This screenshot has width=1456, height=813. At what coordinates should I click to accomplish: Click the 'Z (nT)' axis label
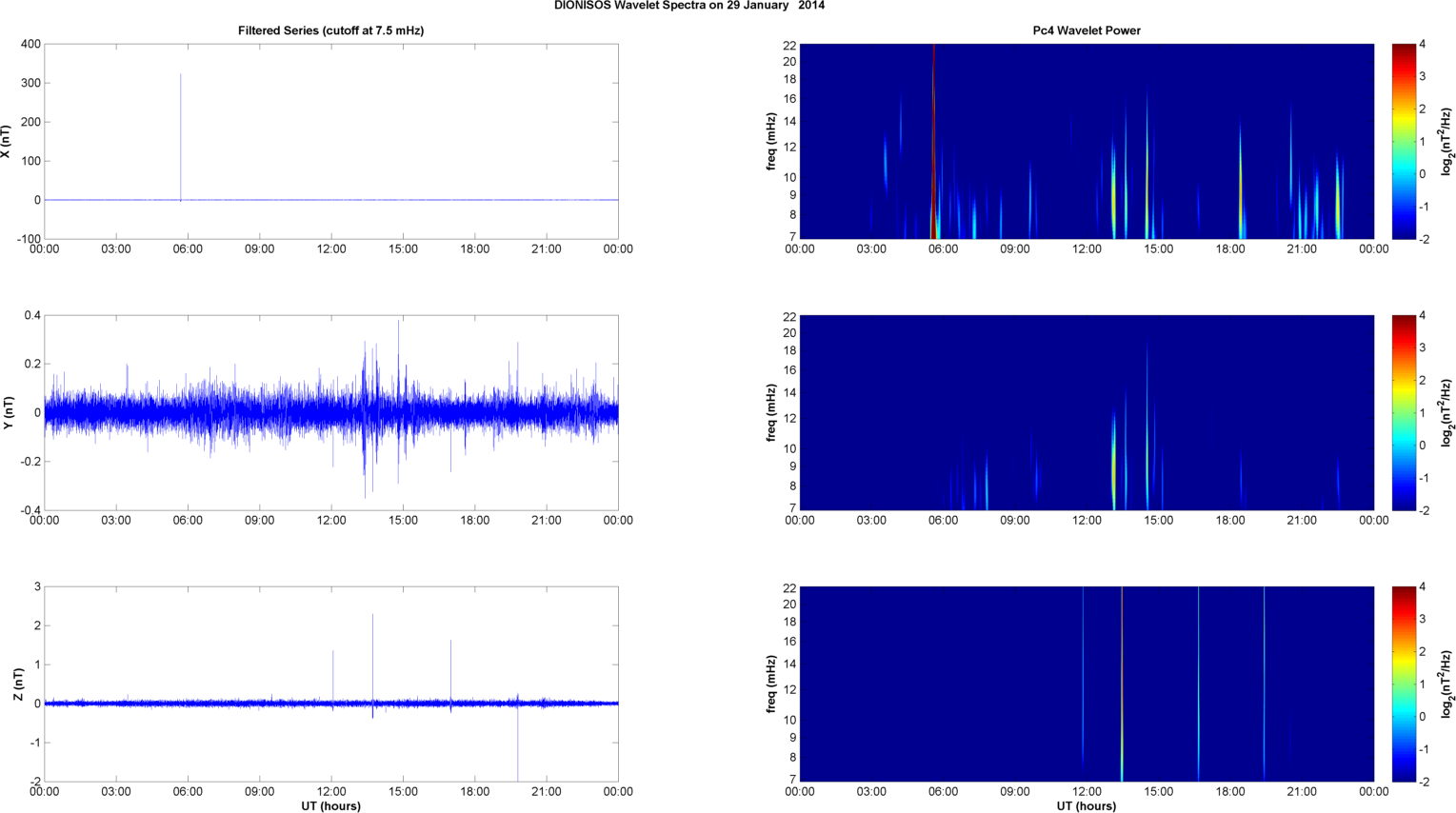pyautogui.click(x=18, y=684)
